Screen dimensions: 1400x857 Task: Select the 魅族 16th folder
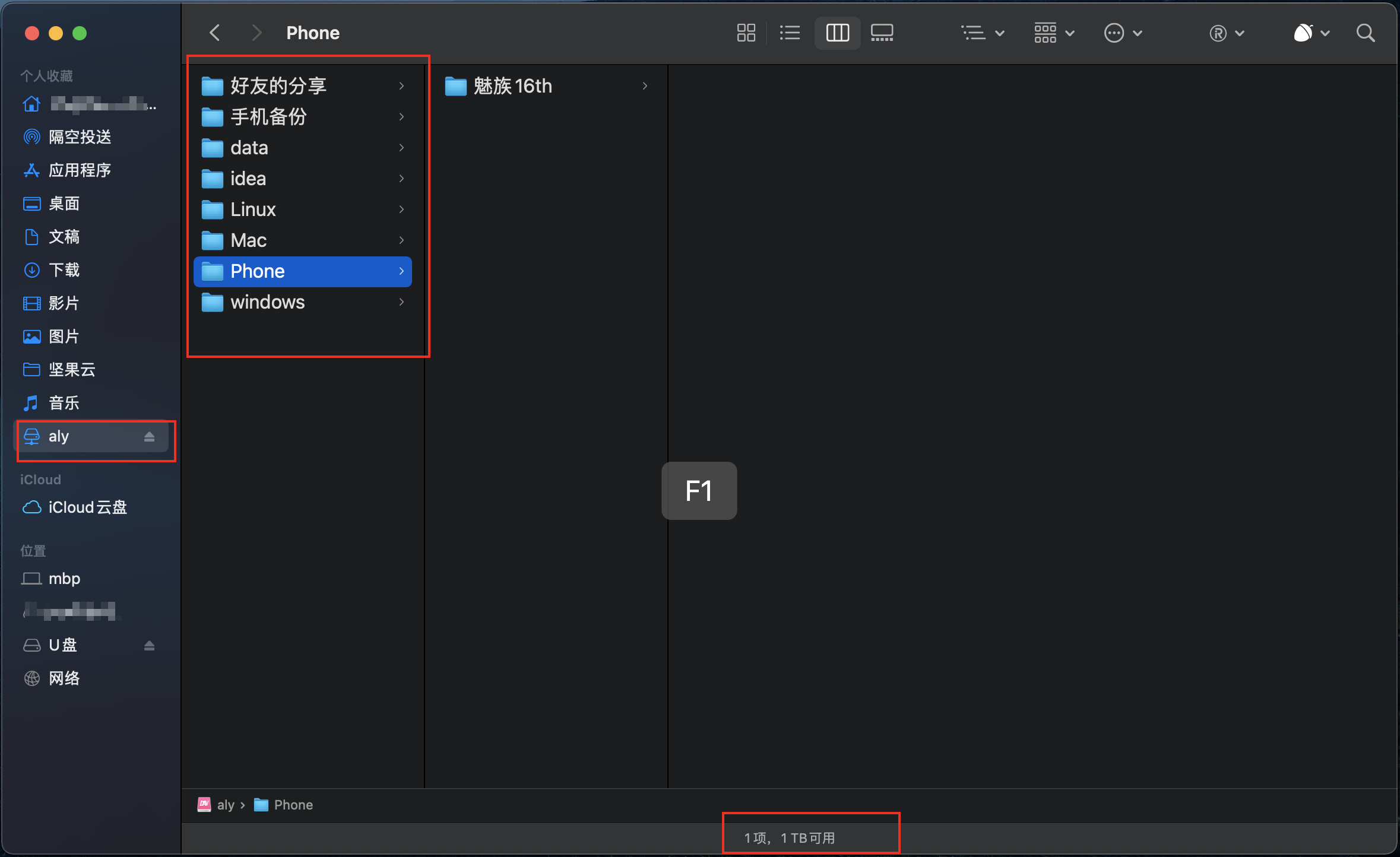[546, 86]
